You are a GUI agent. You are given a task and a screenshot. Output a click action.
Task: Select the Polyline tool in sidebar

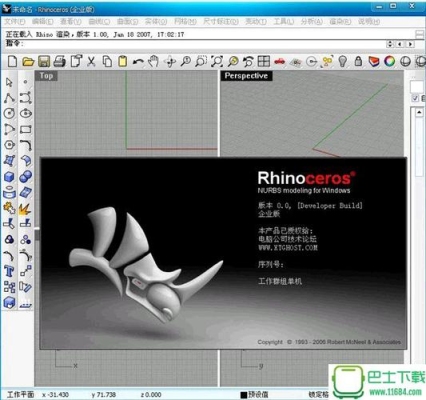pos(9,98)
